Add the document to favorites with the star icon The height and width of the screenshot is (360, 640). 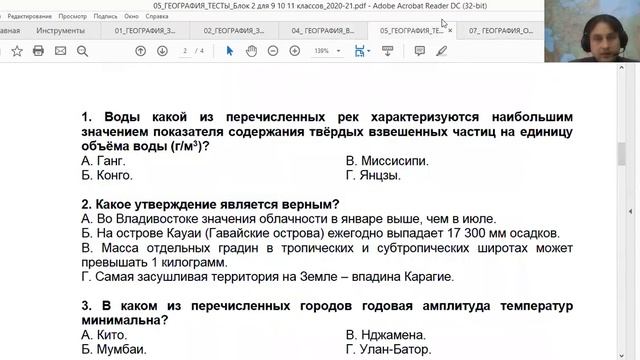17,51
